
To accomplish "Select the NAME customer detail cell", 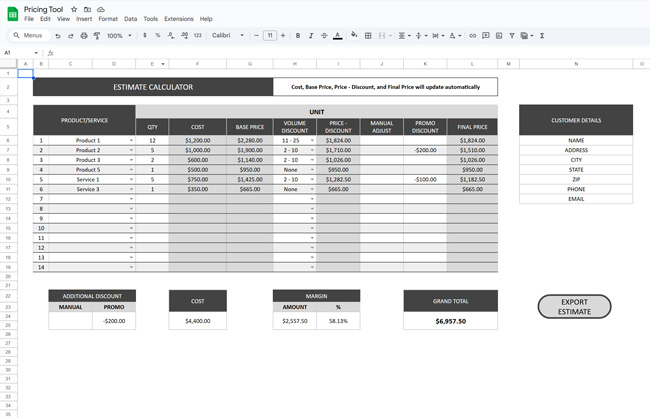I will (576, 141).
